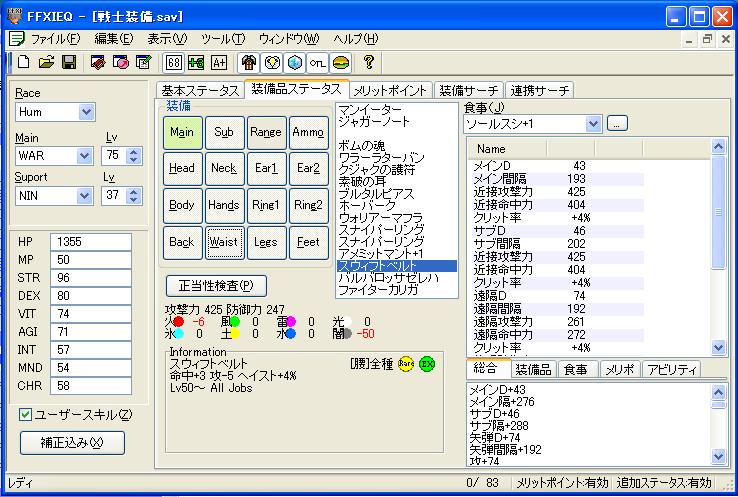Switch to the メリットポイント tab
This screenshot has height=497, width=738.
click(390, 90)
